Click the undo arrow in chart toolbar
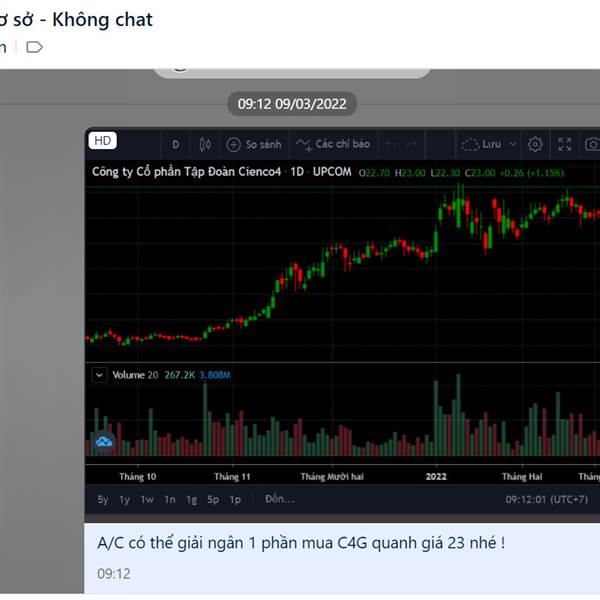This screenshot has width=600, height=600. [391, 144]
